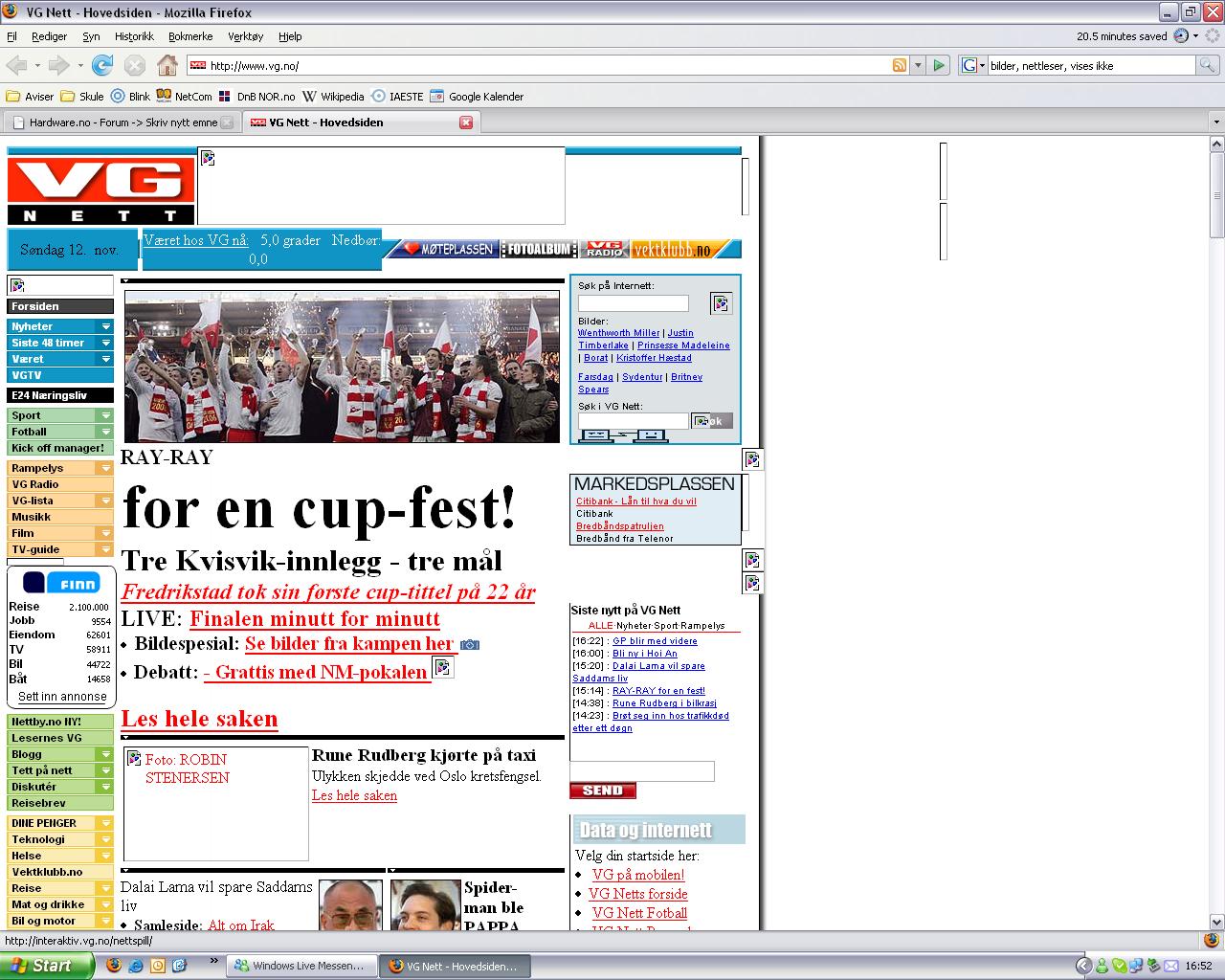This screenshot has width=1225, height=980.
Task: Go to the Home page icon
Action: (167, 65)
